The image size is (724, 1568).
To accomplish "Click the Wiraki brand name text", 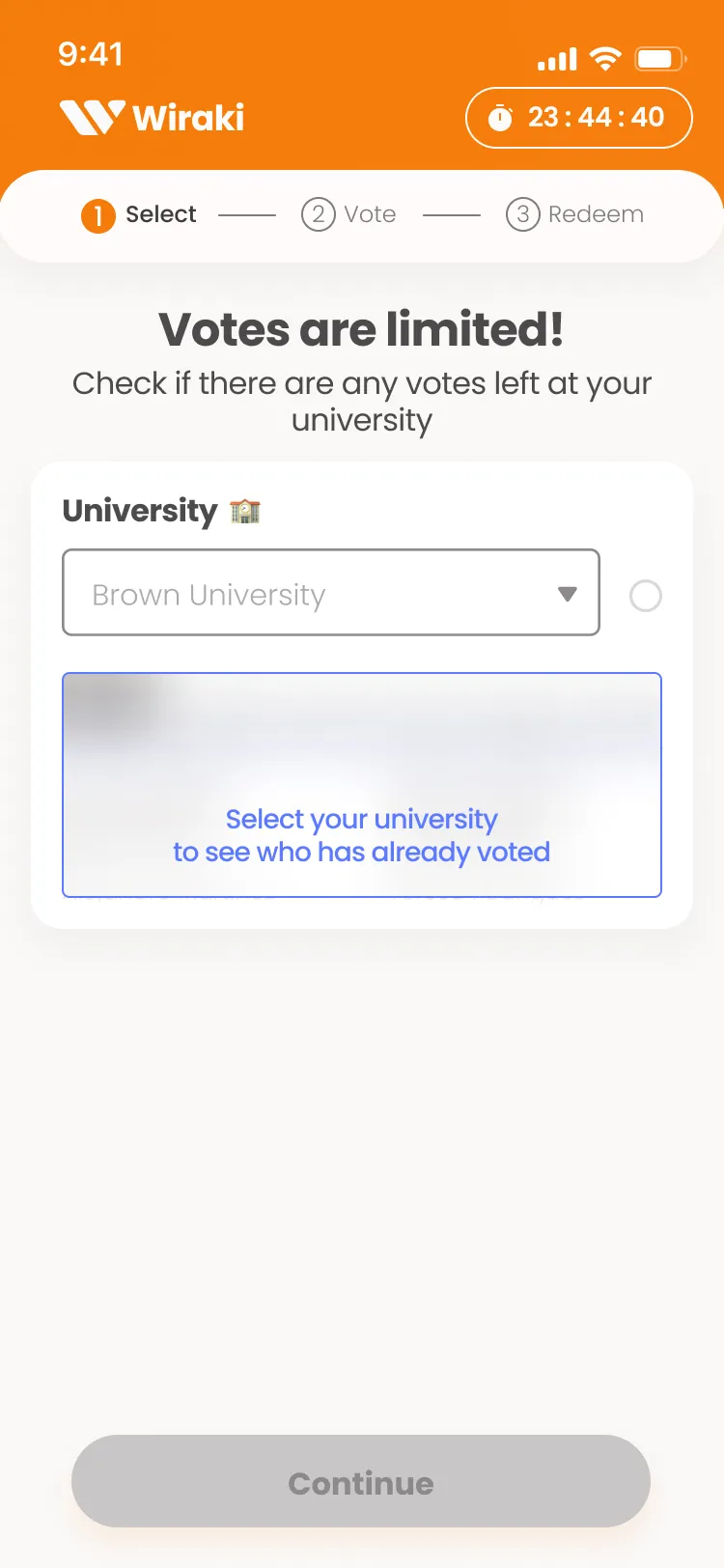I will [188, 118].
